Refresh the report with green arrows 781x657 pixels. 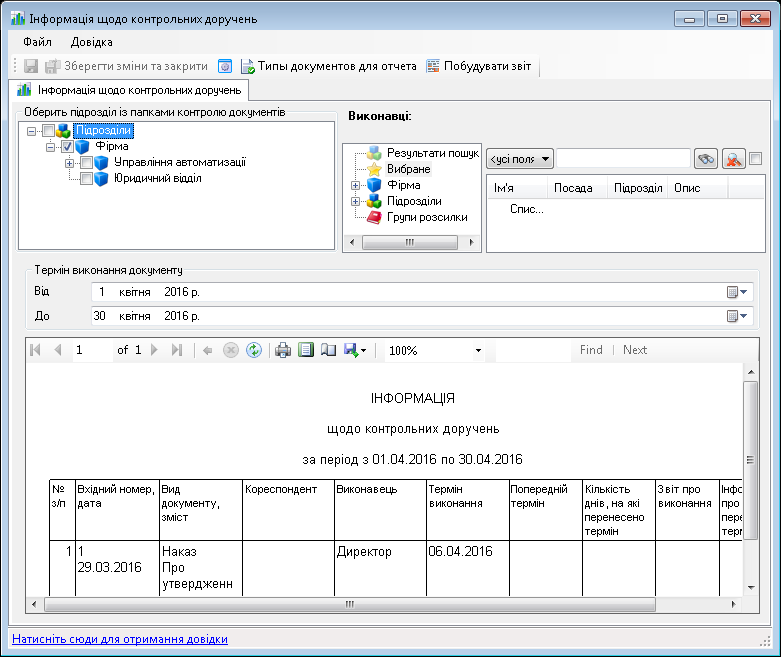(254, 350)
